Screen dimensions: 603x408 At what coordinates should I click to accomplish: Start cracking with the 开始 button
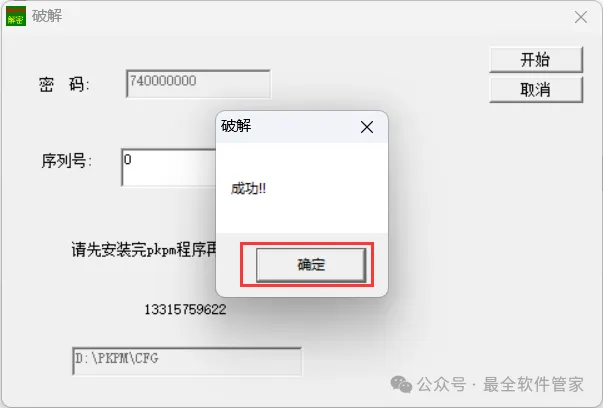(536, 60)
